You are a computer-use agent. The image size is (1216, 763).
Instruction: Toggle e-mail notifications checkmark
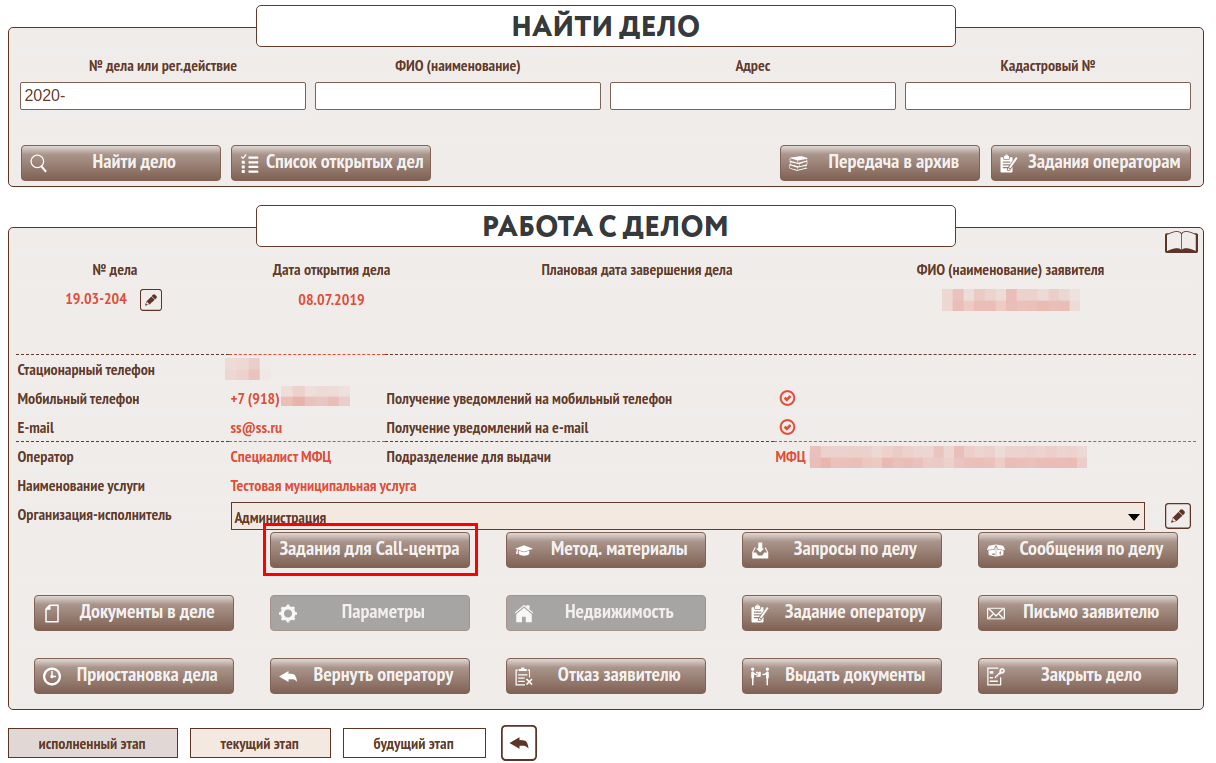pyautogui.click(x=787, y=427)
